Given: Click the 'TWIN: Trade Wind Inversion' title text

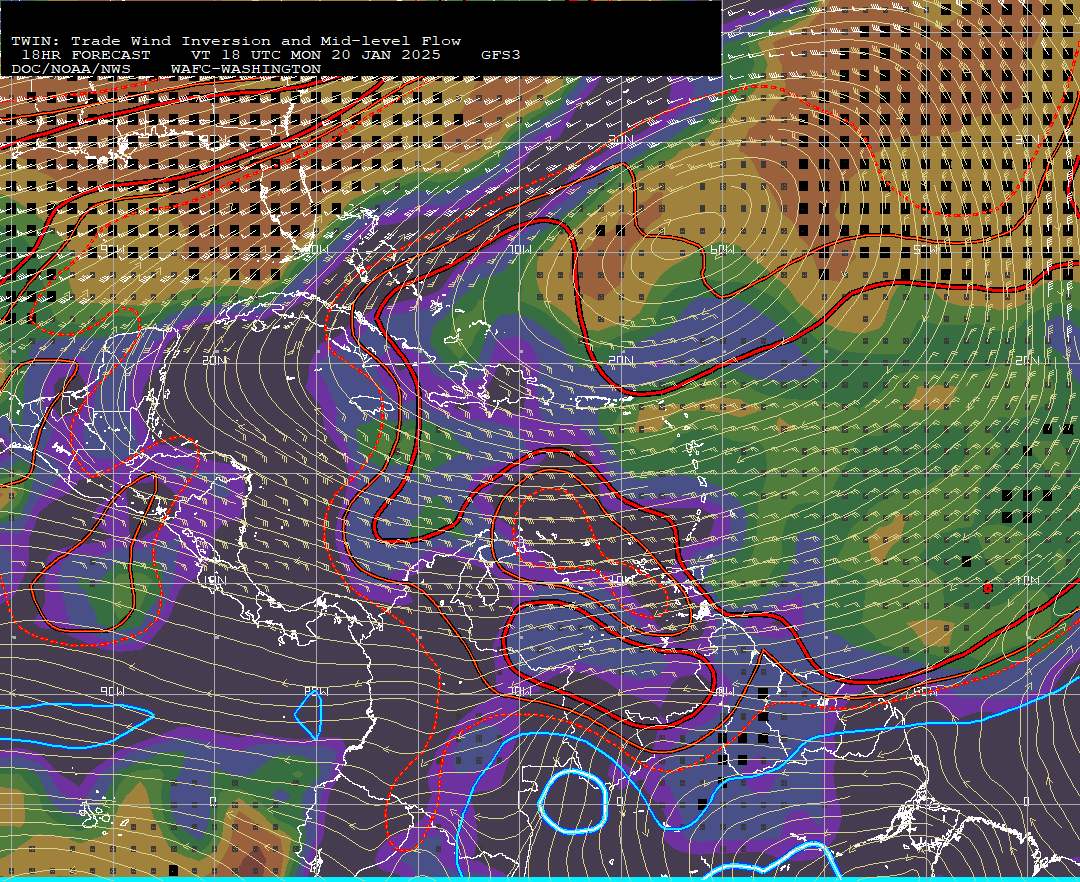Looking at the screenshot, I should point(141,41).
